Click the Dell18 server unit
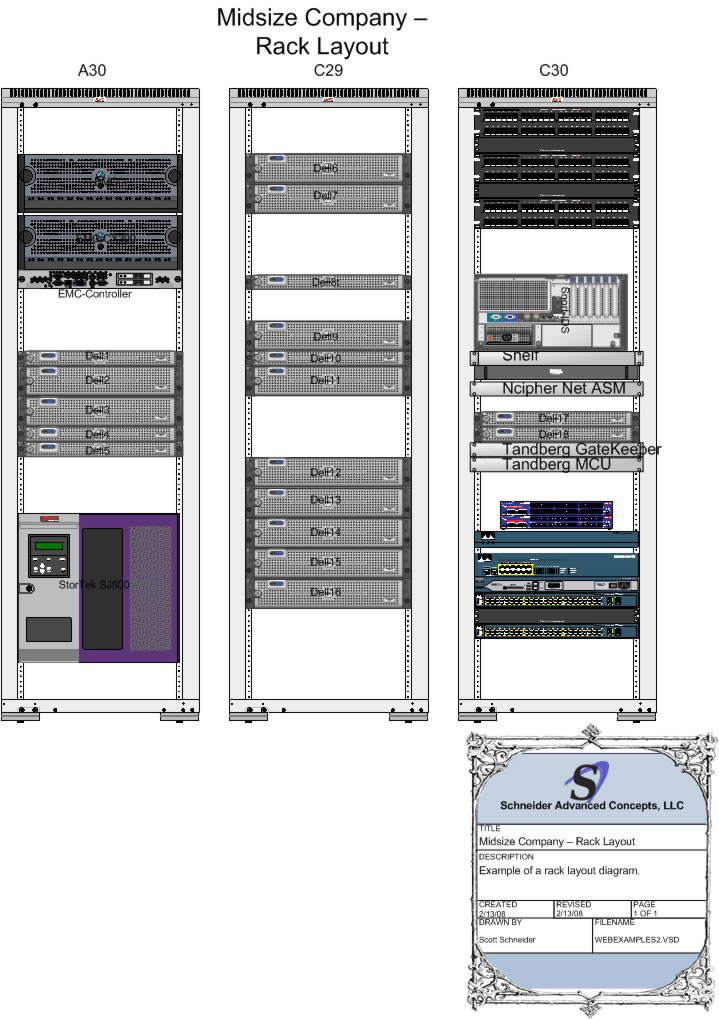 pos(556,433)
